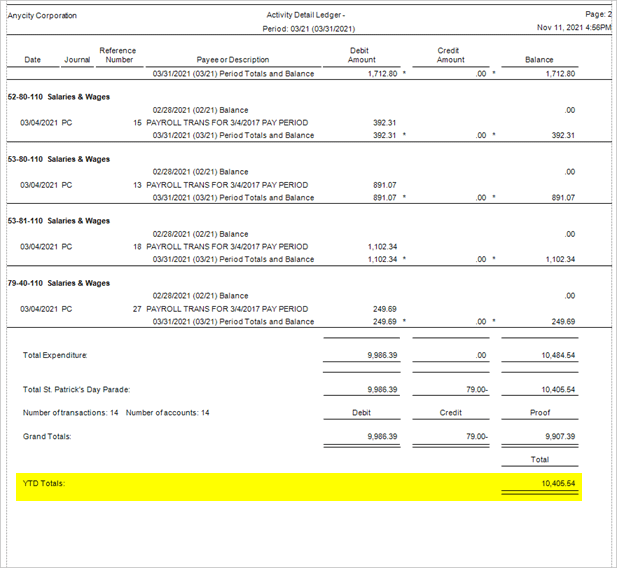Screen dimensions: 617x568
Task: Click the Total label above YTD value
Action: point(539,459)
